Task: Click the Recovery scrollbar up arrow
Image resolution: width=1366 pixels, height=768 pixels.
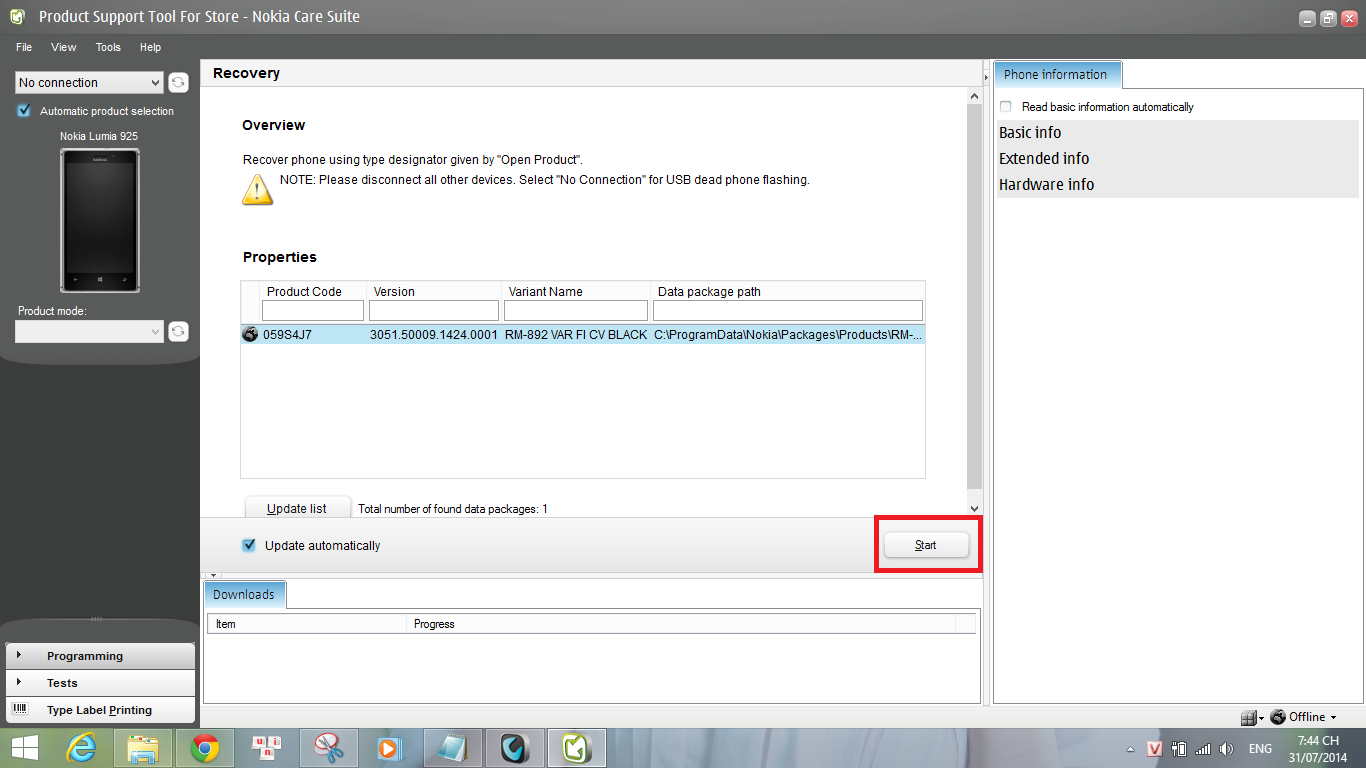Action: (x=975, y=96)
